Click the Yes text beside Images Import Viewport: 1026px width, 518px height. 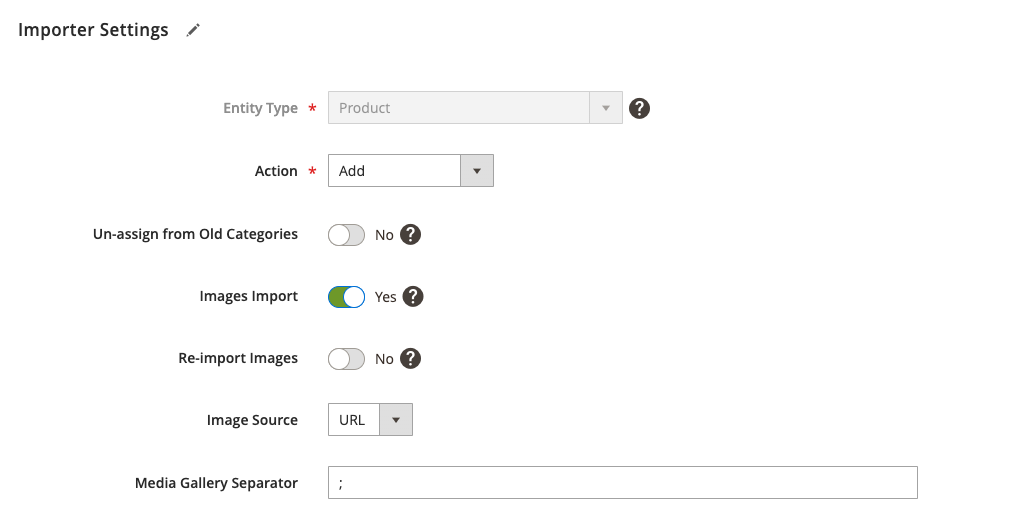tap(385, 297)
